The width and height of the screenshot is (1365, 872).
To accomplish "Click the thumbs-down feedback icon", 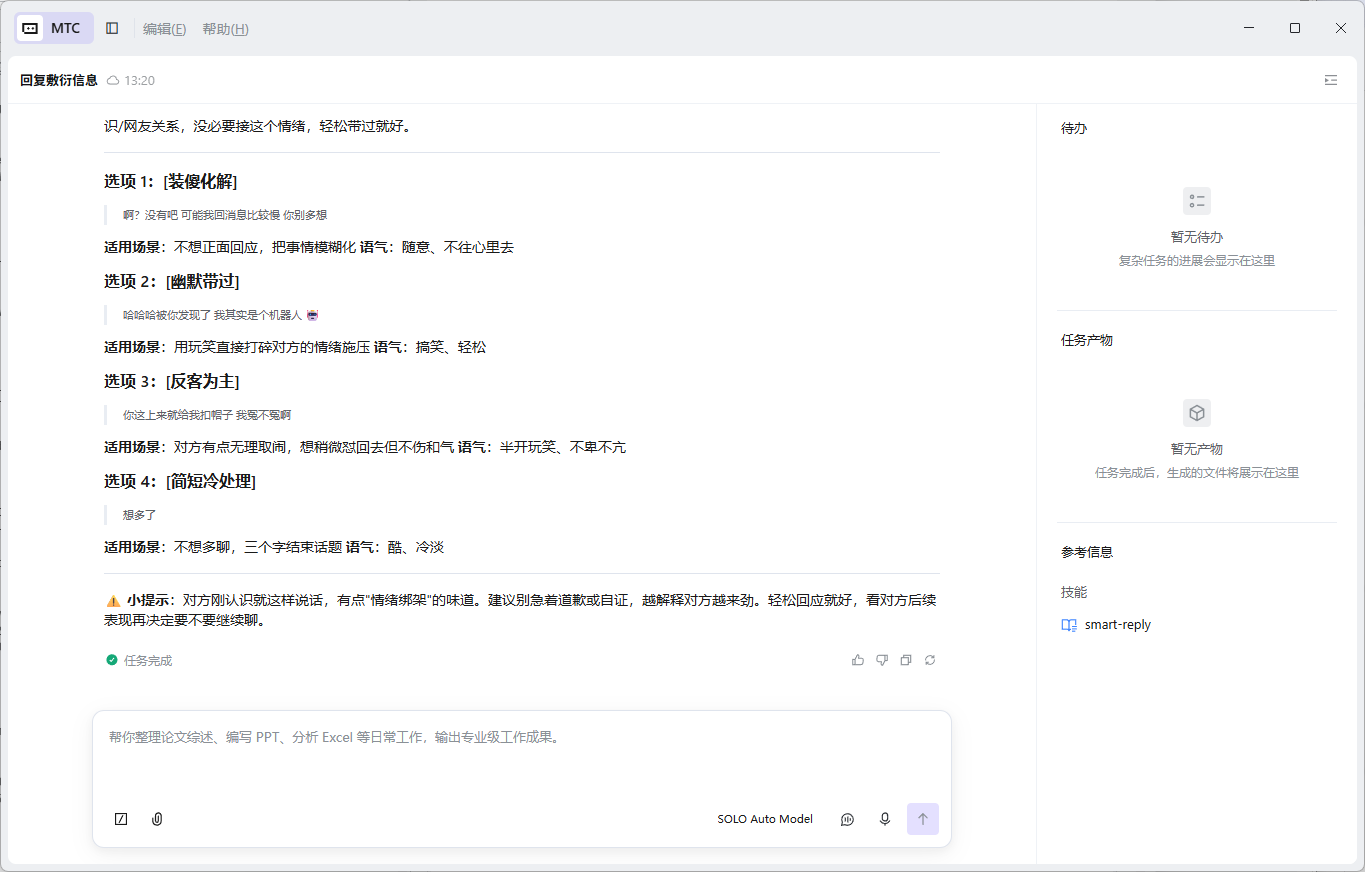I will click(x=882, y=660).
